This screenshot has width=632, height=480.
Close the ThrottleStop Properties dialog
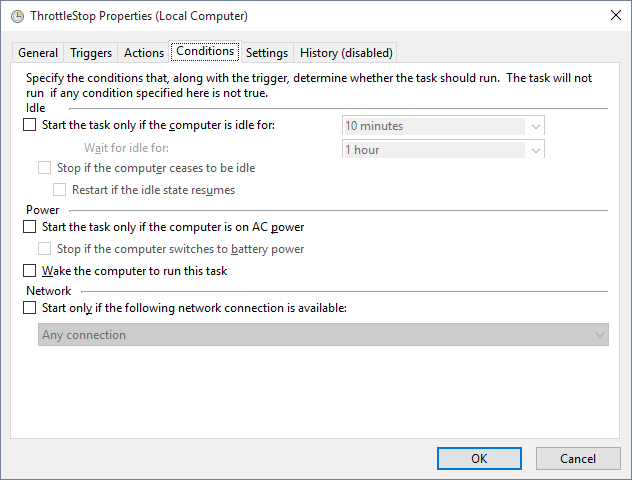click(612, 16)
